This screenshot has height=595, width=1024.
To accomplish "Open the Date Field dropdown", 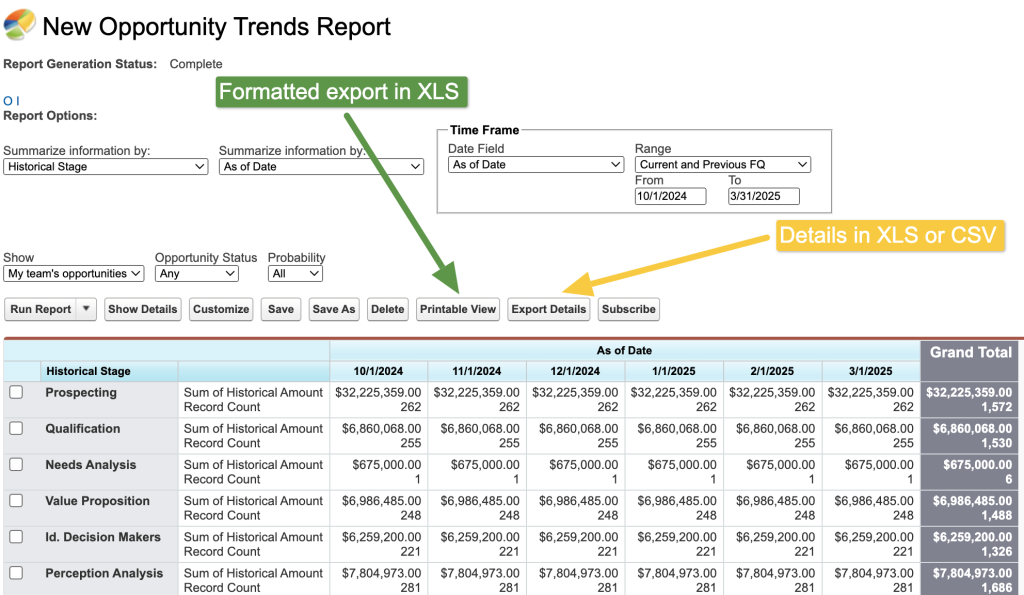I will pos(536,165).
